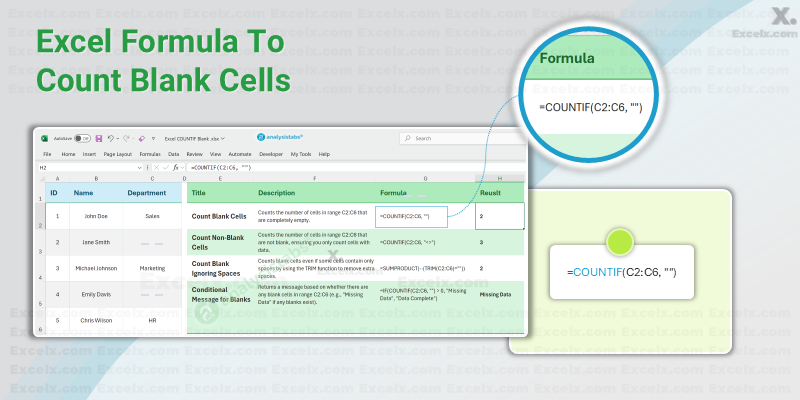Open the Review tab
Screen dimensions: 800x400
(x=194, y=154)
